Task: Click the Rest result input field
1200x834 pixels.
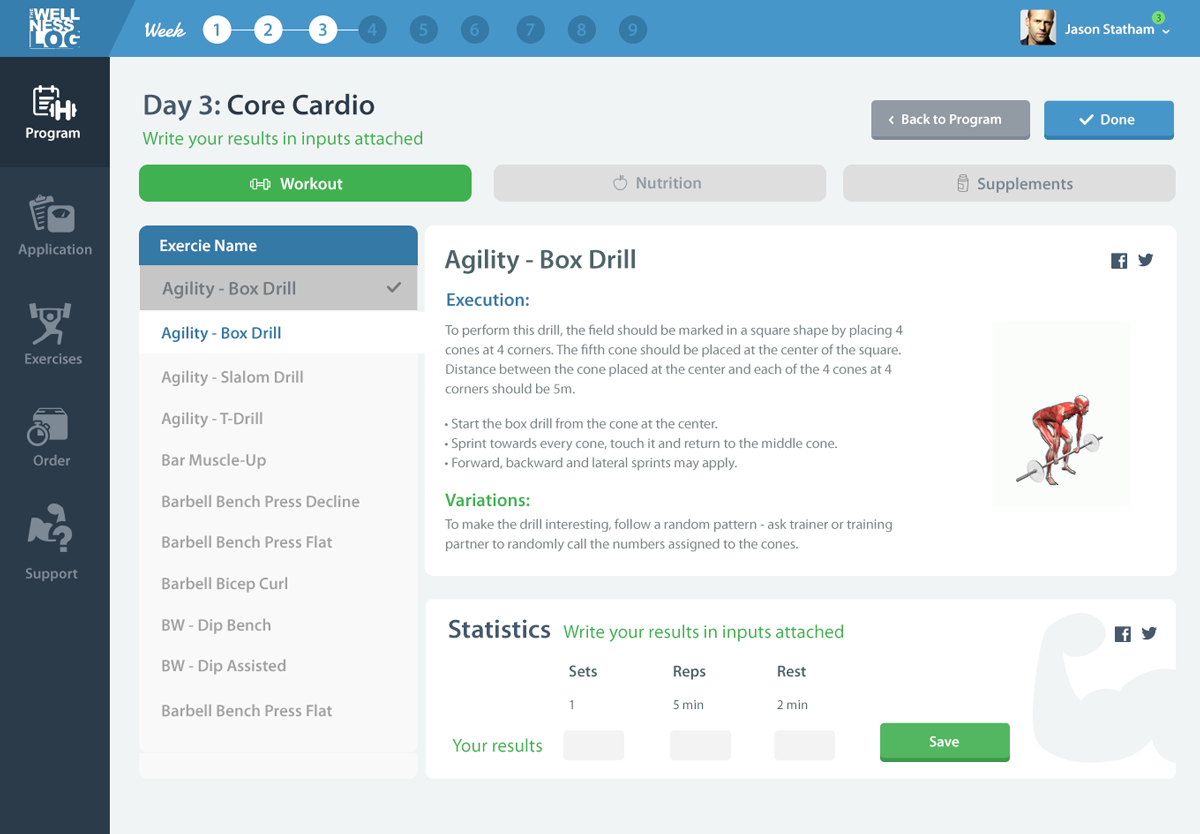Action: click(x=804, y=745)
